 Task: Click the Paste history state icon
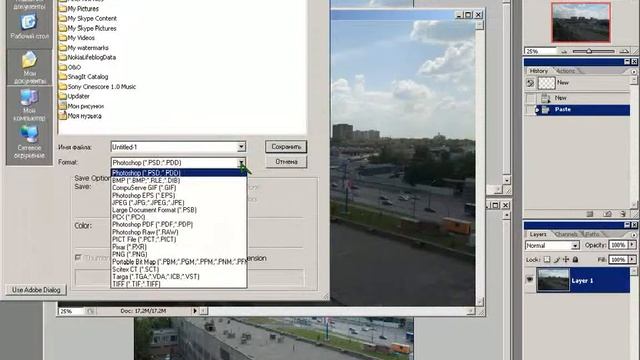545,110
